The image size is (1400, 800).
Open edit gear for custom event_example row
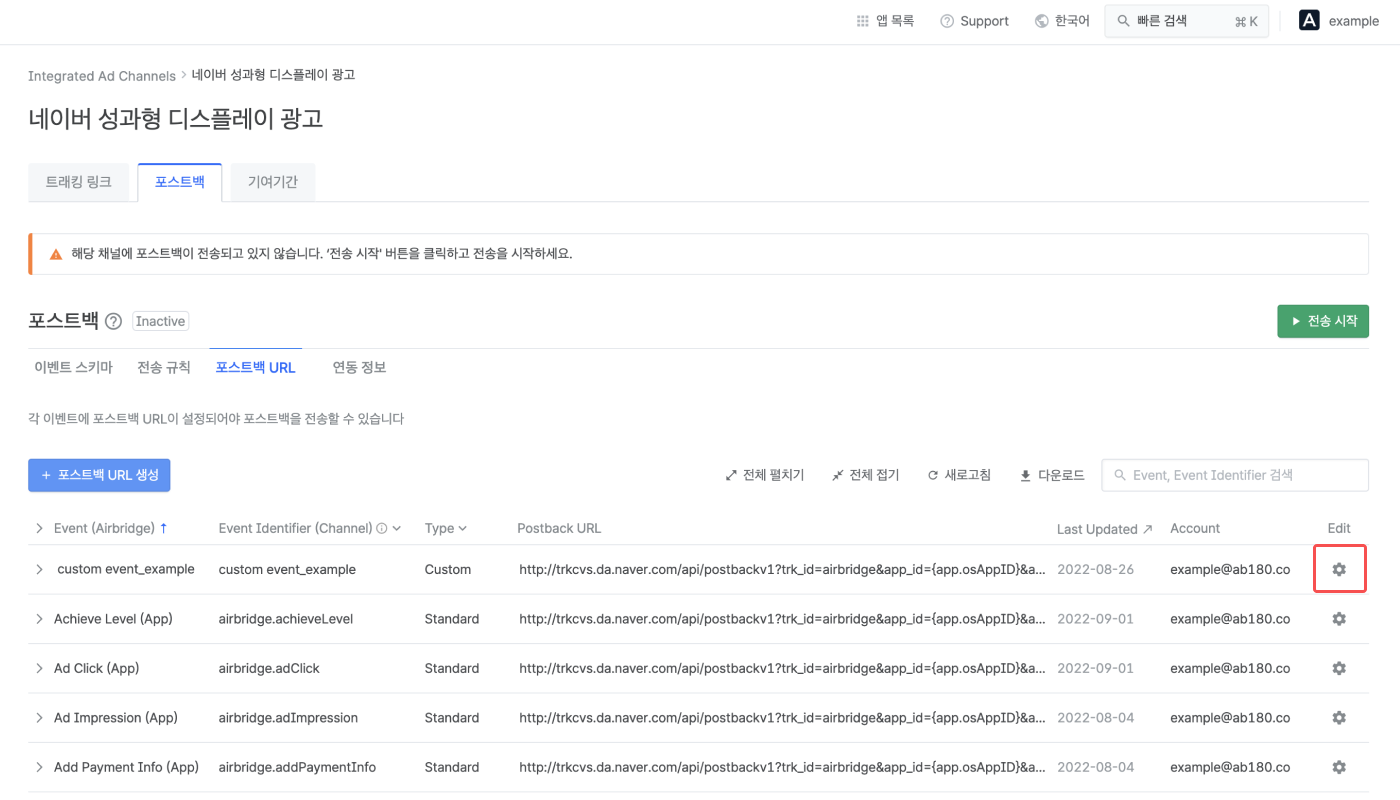1339,569
